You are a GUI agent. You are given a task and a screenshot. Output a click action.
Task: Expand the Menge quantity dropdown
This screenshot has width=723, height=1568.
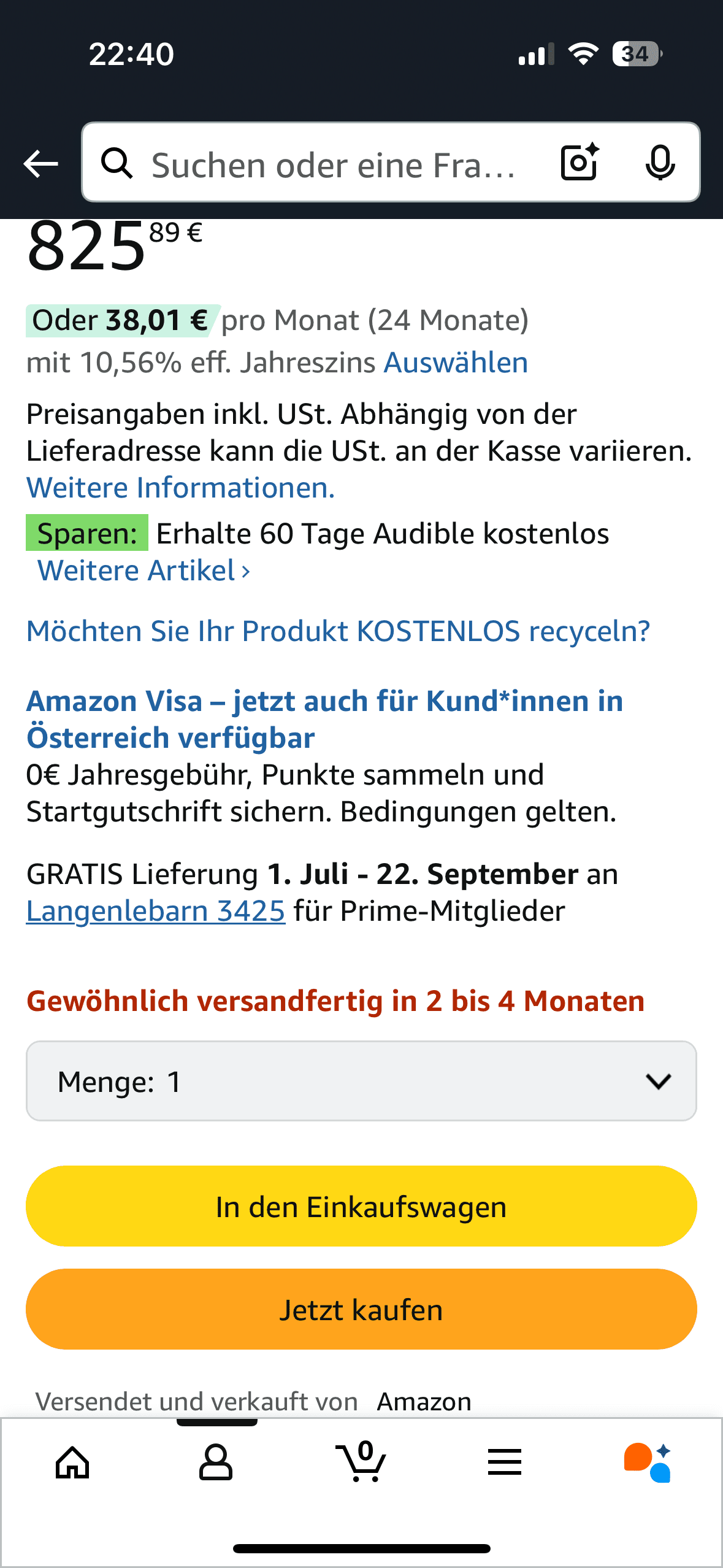(361, 1081)
